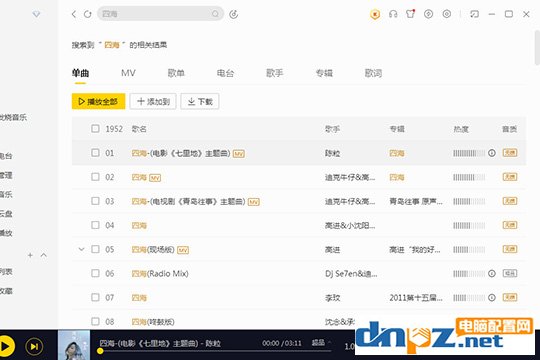The image size is (540, 360).
Task: Switch to the 歌单 tab
Action: click(176, 73)
